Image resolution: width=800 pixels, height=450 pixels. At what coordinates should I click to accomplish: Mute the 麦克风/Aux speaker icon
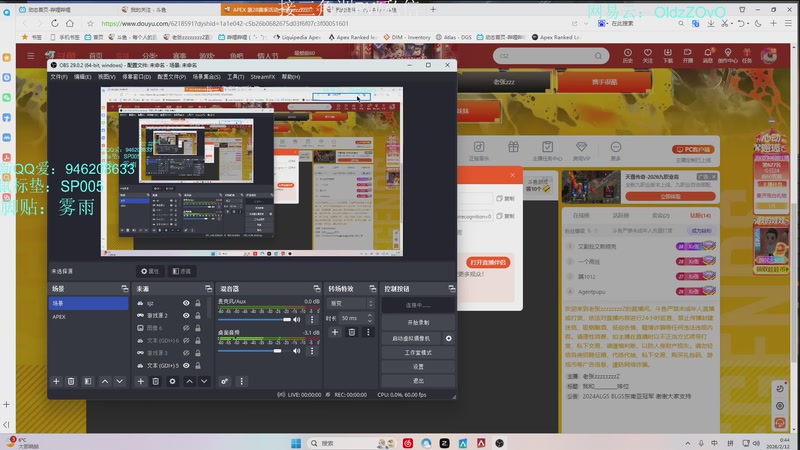click(x=296, y=319)
